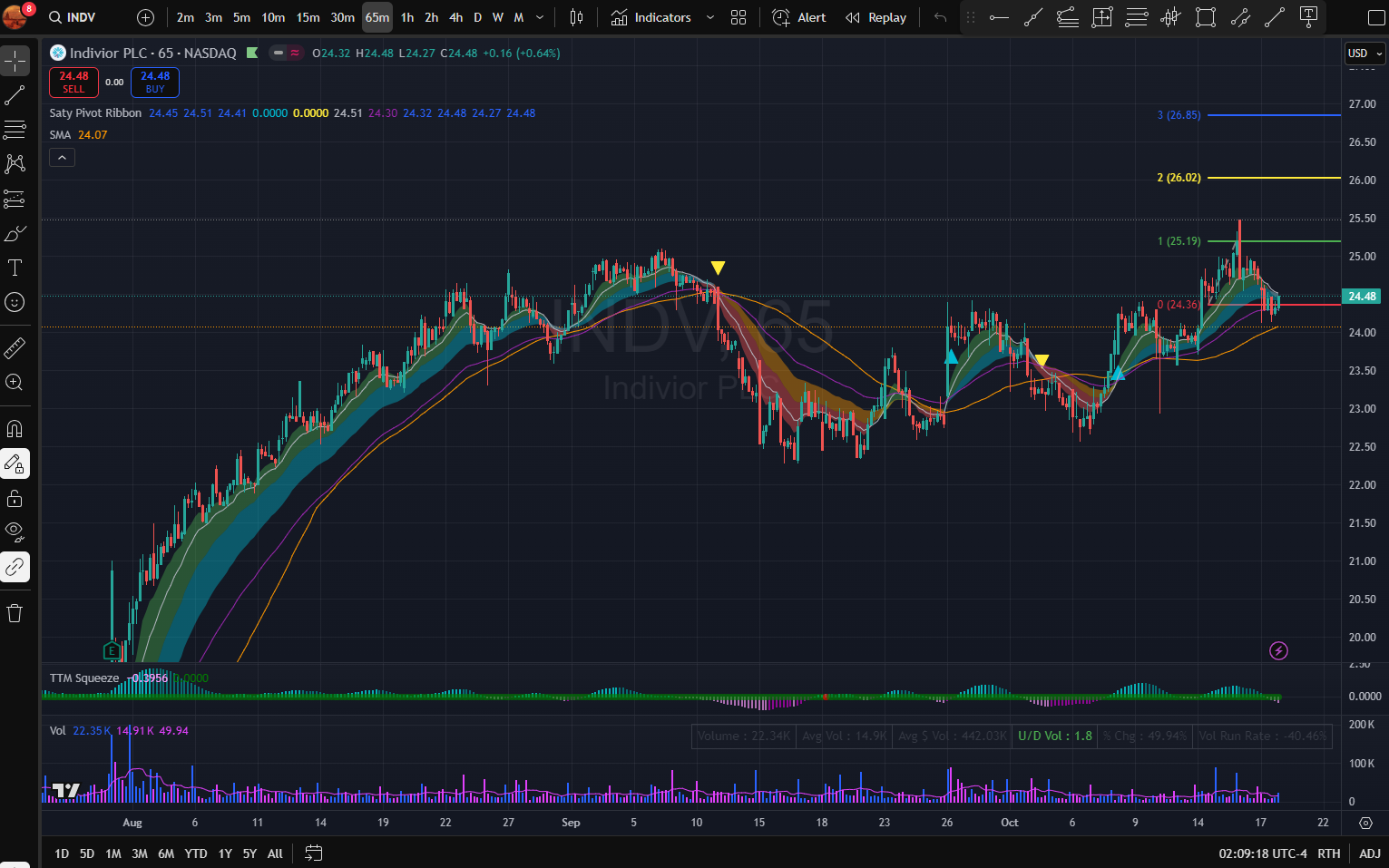Select the 65m timeframe
This screenshot has width=1389, height=868.
(377, 17)
